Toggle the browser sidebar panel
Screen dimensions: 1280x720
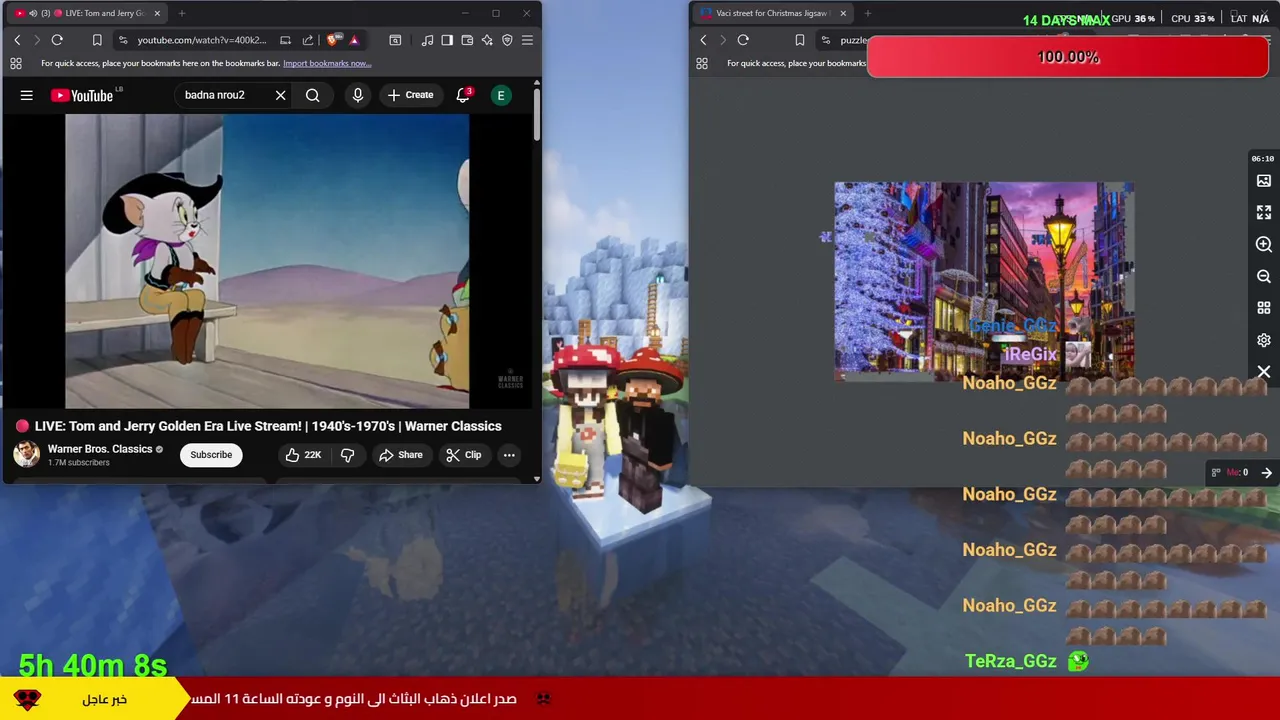[x=447, y=40]
